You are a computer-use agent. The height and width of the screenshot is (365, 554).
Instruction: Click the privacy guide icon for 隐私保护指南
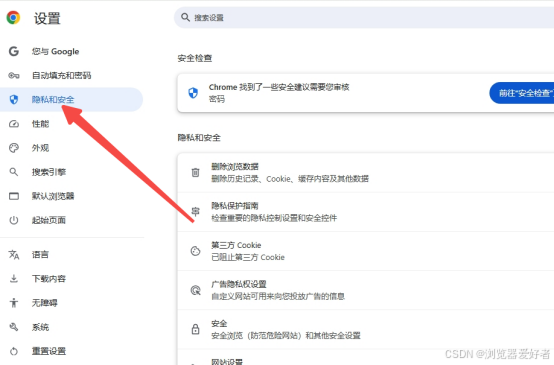[195, 212]
